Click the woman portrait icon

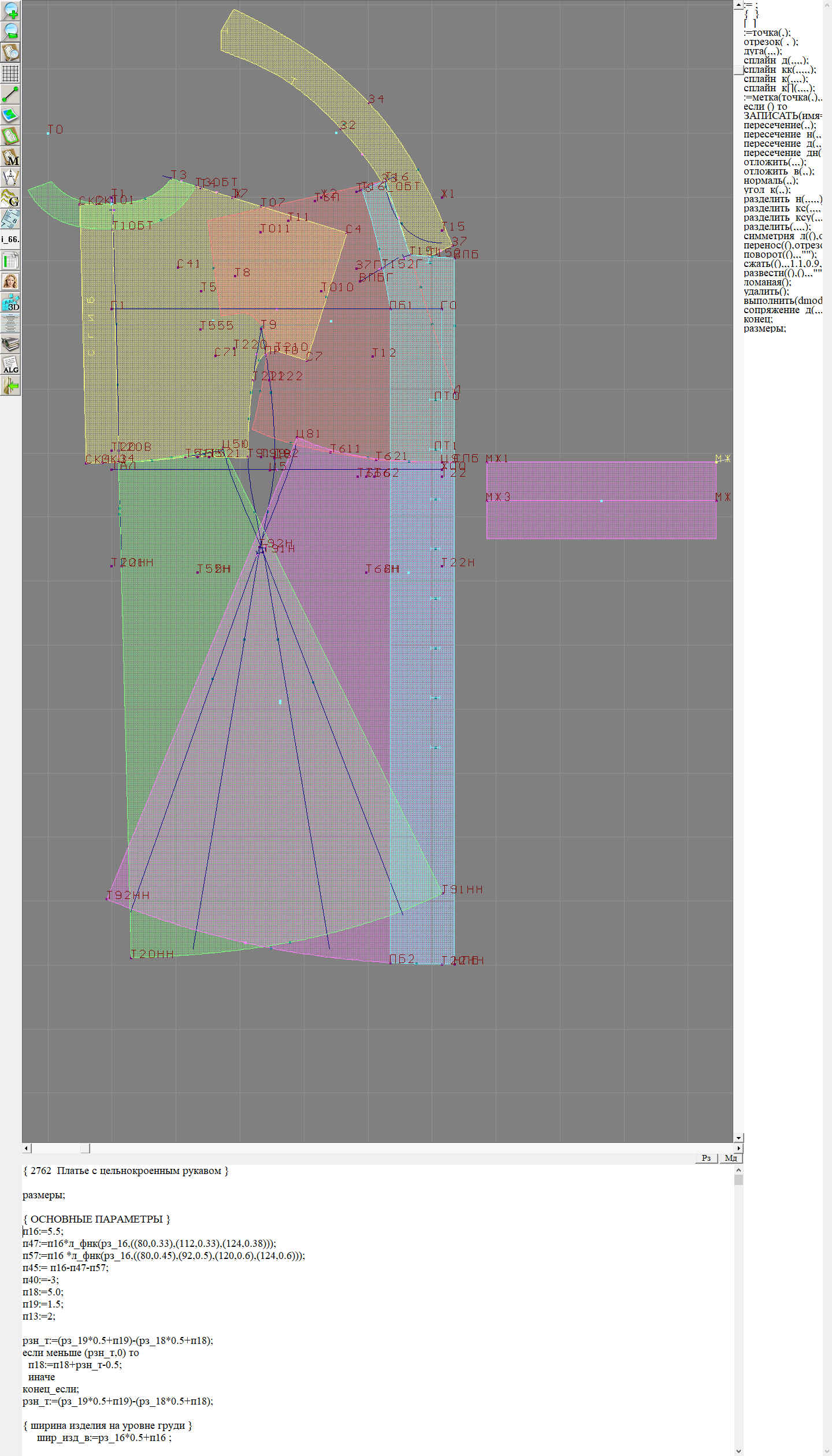(x=10, y=281)
